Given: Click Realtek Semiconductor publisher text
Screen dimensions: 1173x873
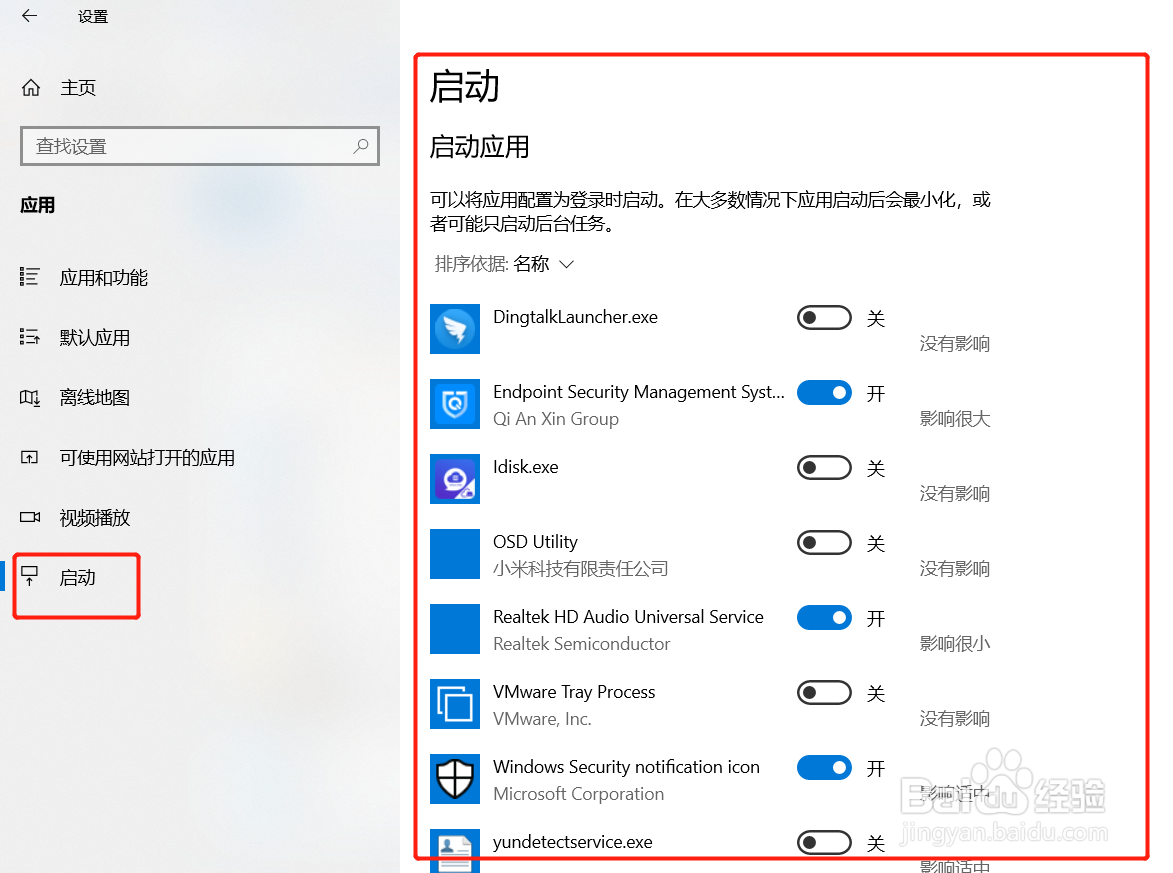Looking at the screenshot, I should coord(581,643).
